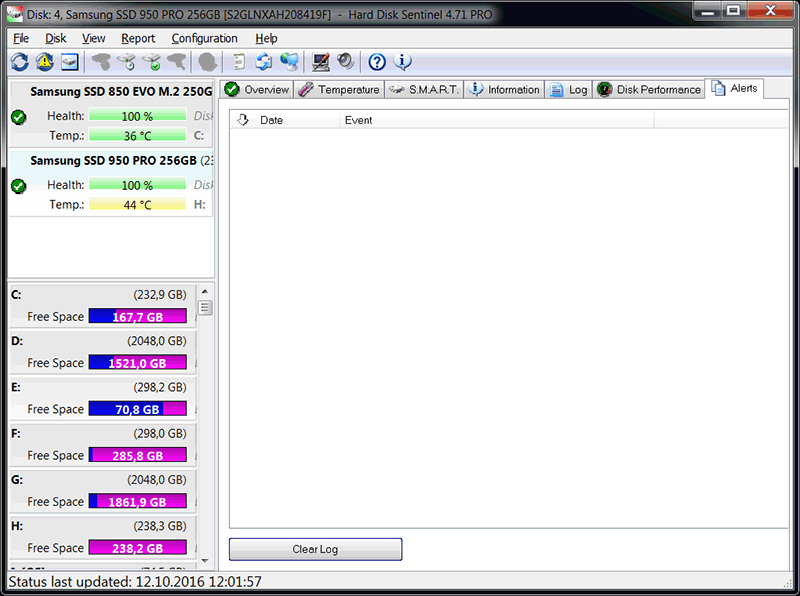
Task: Click the envelope with blue arrows toolbar icon
Action: (x=264, y=62)
